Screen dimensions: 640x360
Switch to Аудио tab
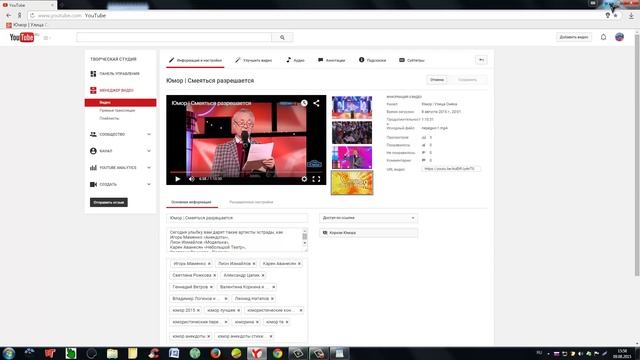(296, 60)
